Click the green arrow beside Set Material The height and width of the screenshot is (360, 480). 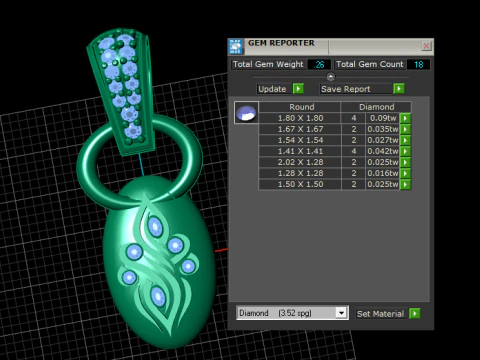pyautogui.click(x=415, y=313)
